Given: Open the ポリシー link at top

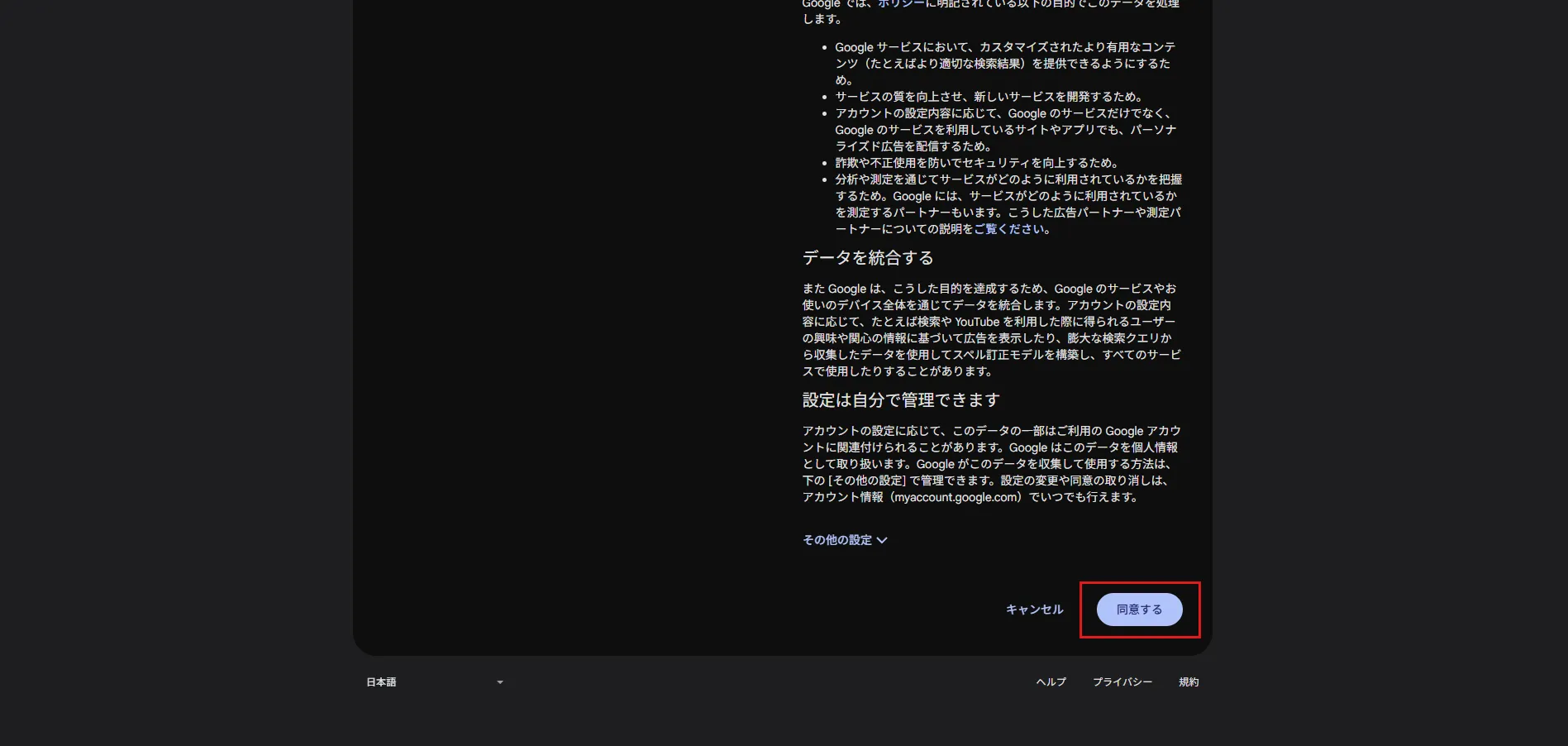Looking at the screenshot, I should [901, 3].
